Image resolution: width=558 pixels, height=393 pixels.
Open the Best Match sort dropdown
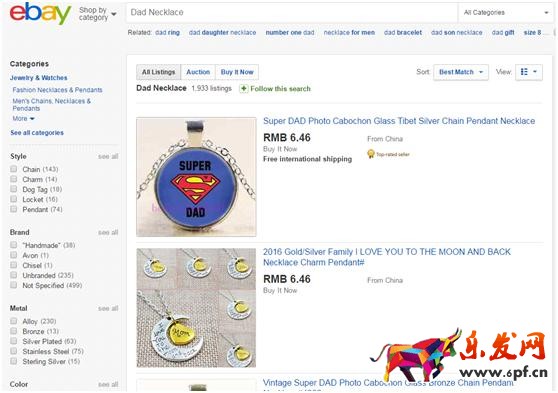tap(461, 72)
